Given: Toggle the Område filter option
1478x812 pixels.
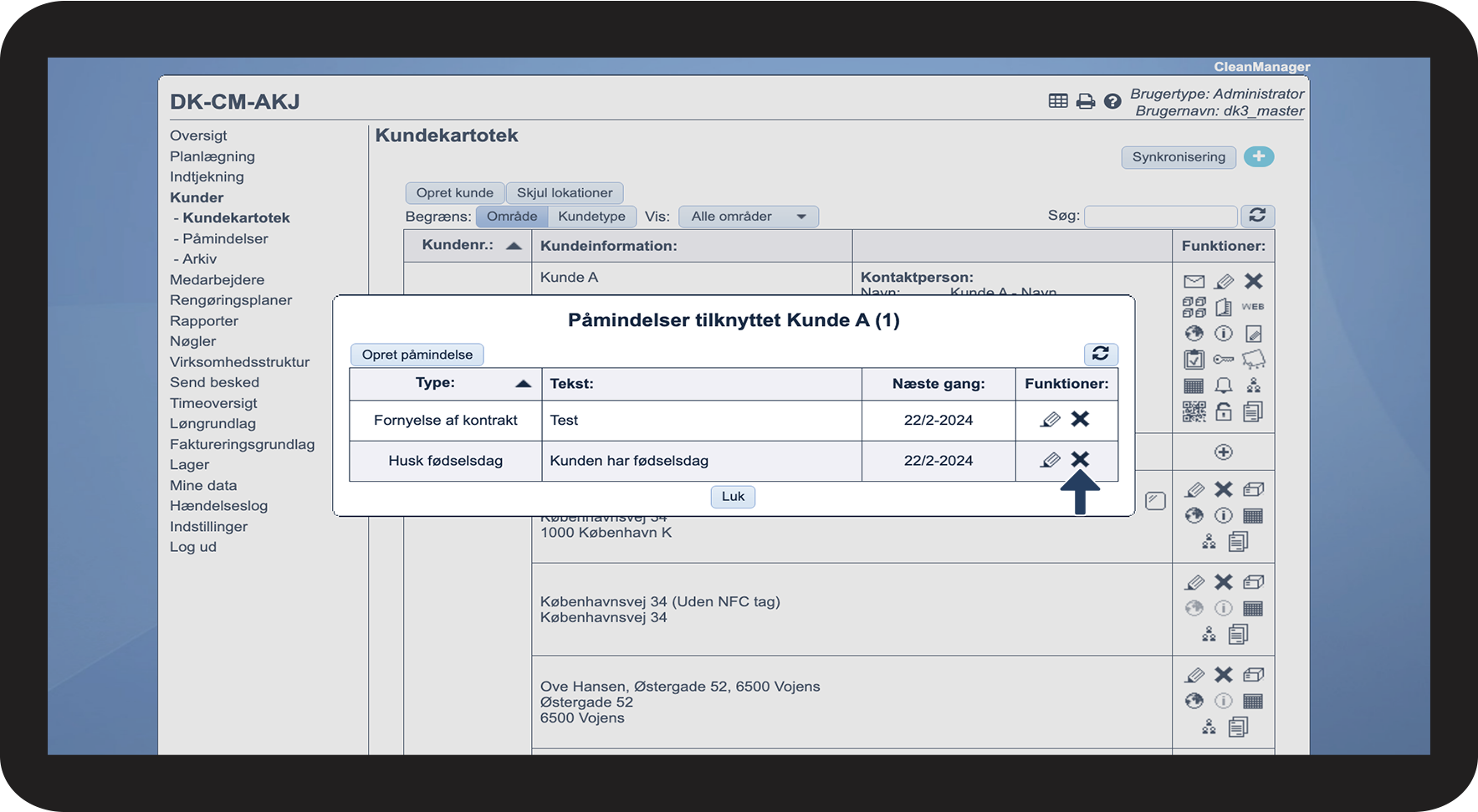Looking at the screenshot, I should click(512, 217).
